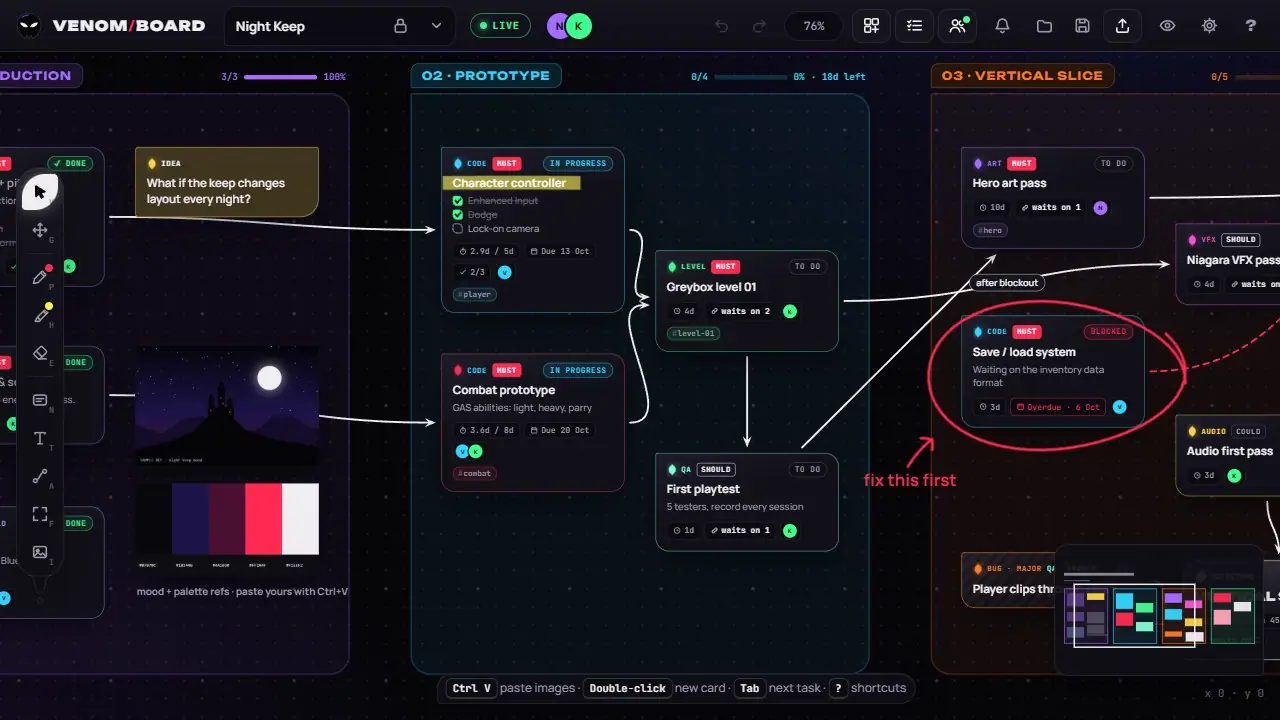Select the 03 · VERTICAL SLICE column header
The height and width of the screenshot is (720, 1280).
tap(1022, 76)
